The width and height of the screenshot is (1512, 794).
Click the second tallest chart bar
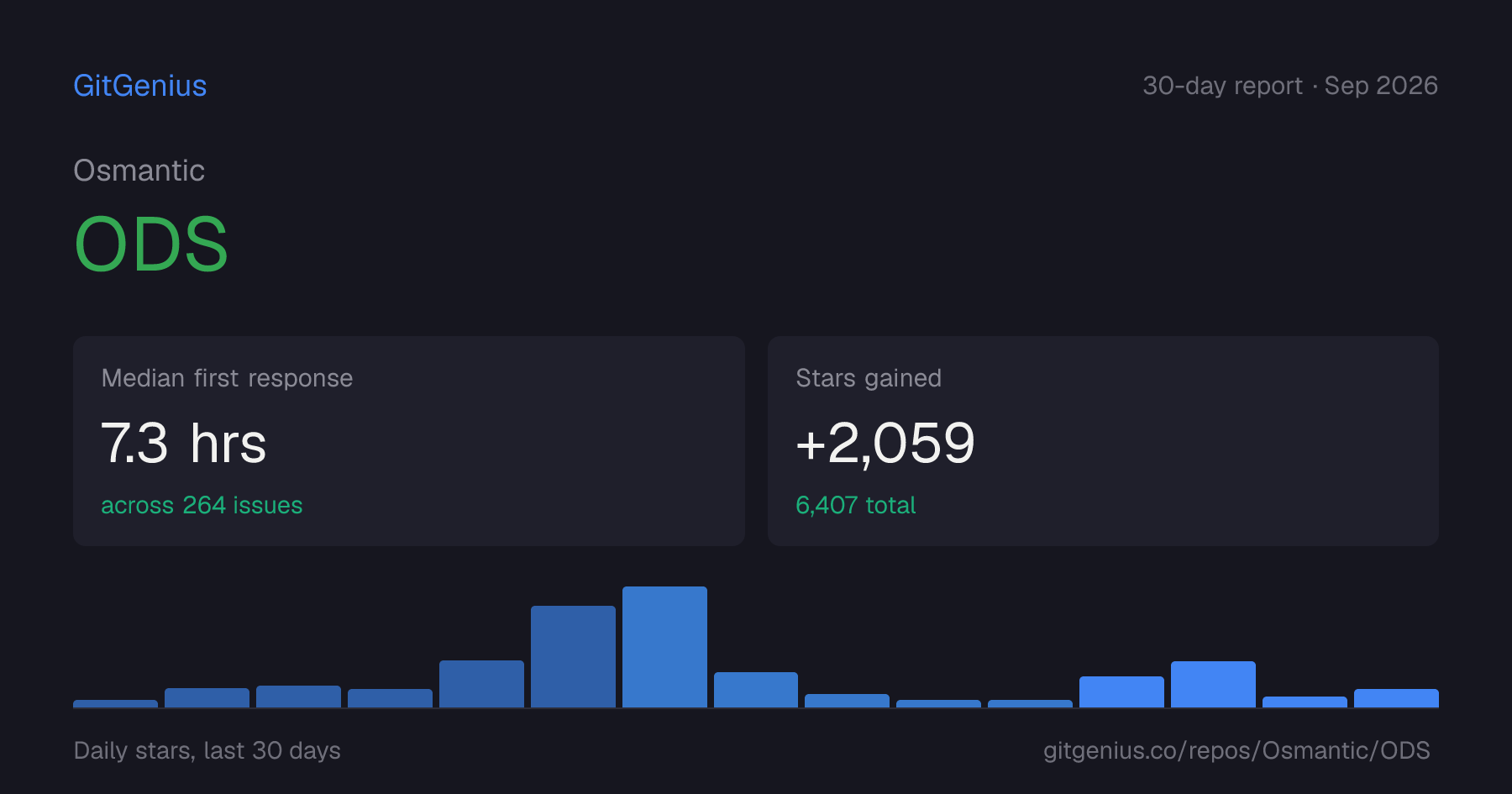click(x=573, y=656)
